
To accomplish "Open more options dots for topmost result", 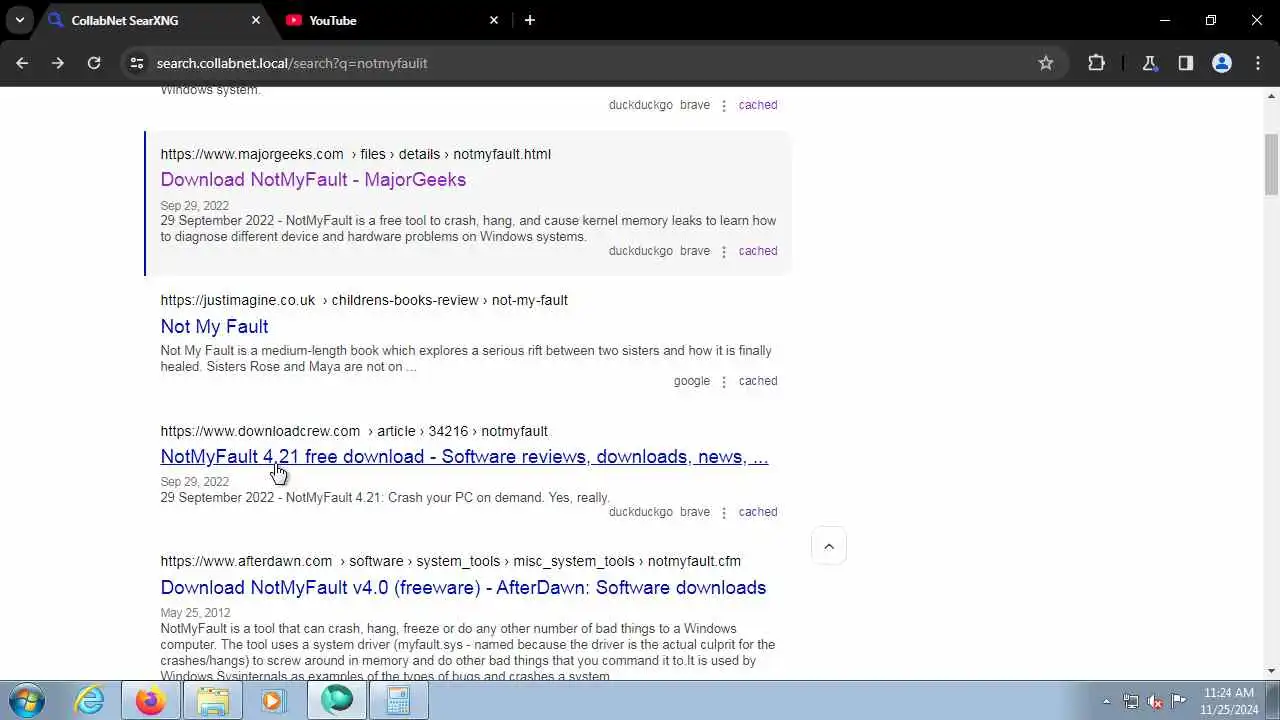I will (x=724, y=105).
